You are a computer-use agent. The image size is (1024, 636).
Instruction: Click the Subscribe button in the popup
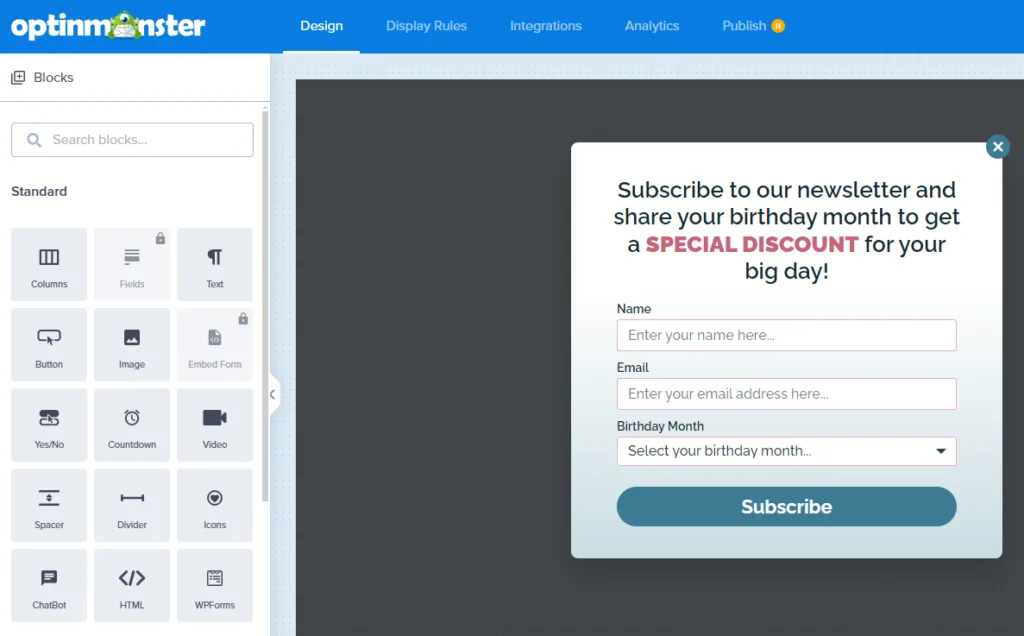pyautogui.click(x=786, y=507)
